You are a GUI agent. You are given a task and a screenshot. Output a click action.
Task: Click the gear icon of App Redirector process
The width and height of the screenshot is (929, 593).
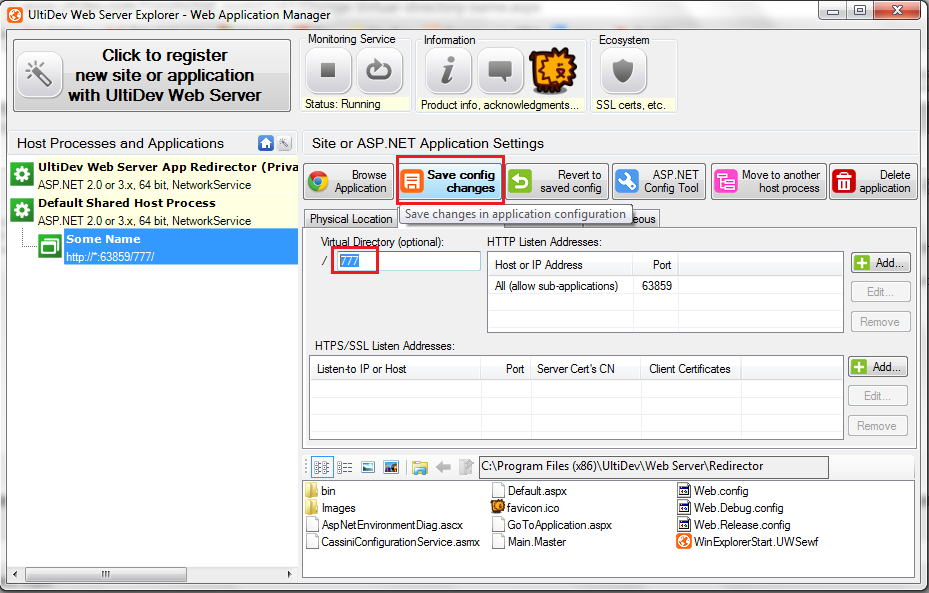click(22, 174)
